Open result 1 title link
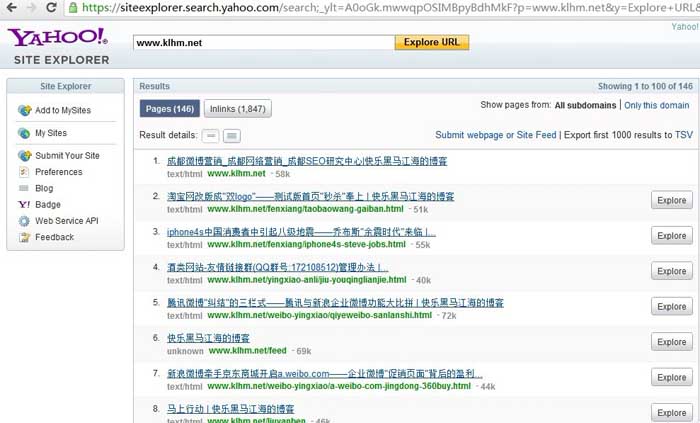 [x=307, y=161]
